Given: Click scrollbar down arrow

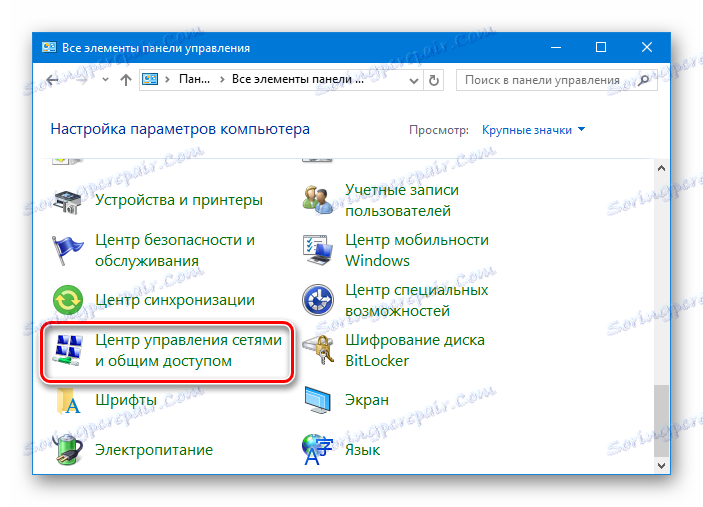Looking at the screenshot, I should pos(661,466).
